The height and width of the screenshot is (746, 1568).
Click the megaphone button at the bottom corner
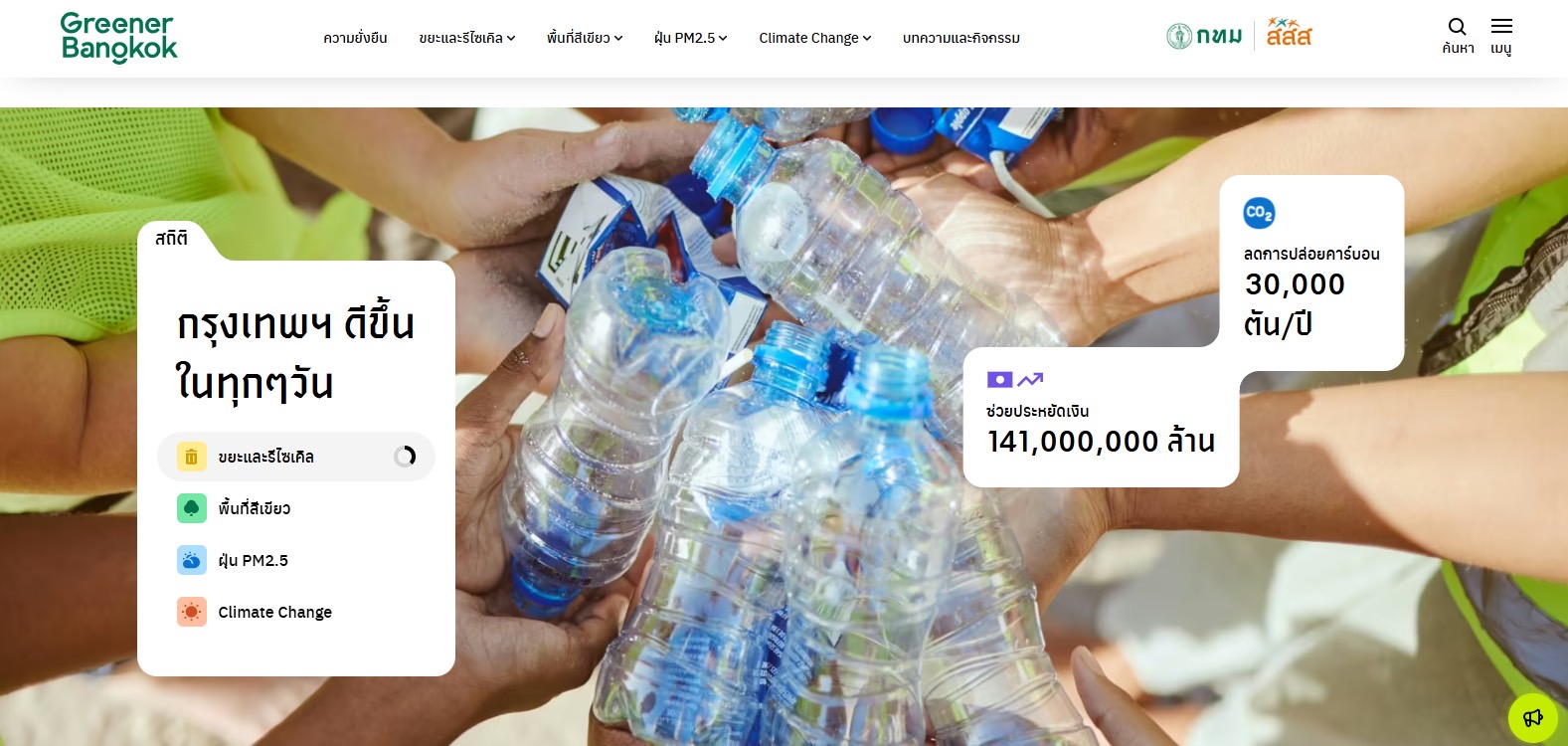tap(1533, 717)
